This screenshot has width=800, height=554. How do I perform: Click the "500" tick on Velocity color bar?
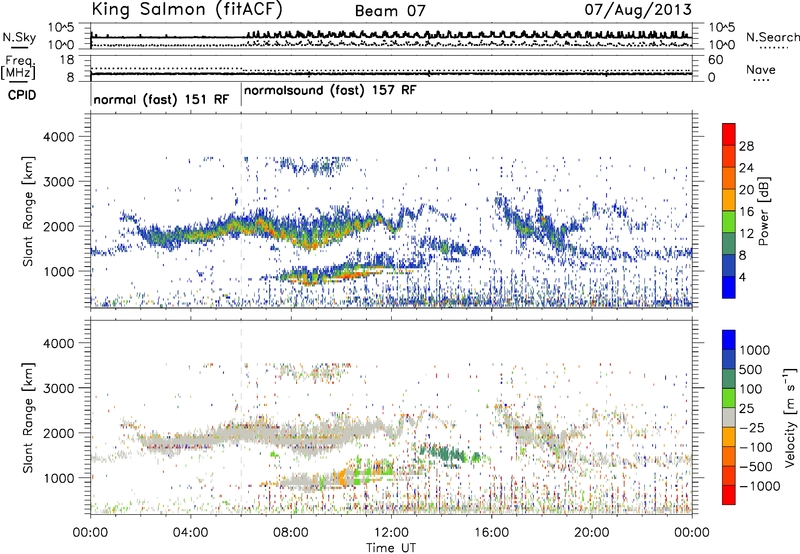751,369
